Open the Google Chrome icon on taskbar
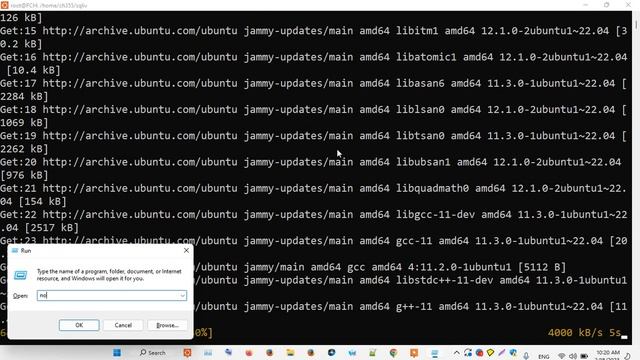Image resolution: width=640 pixels, height=360 pixels. [x=393, y=353]
